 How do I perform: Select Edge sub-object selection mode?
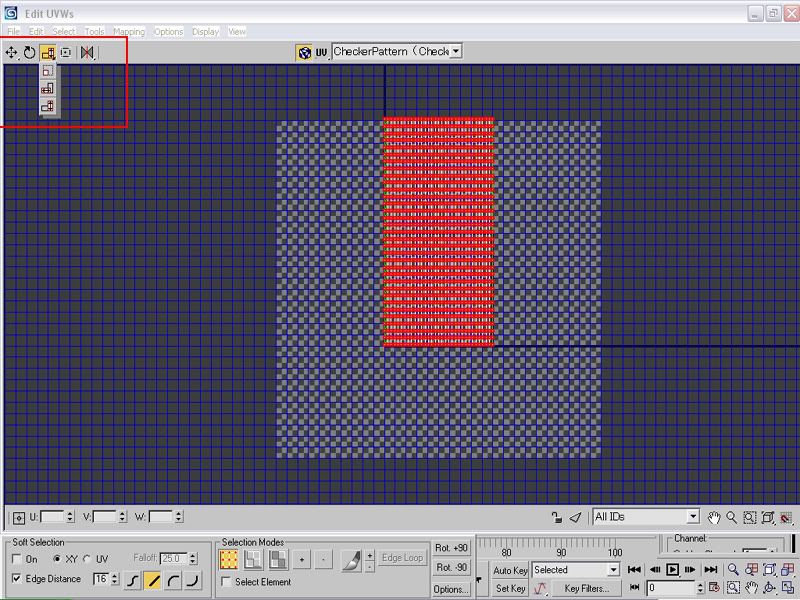(x=253, y=560)
